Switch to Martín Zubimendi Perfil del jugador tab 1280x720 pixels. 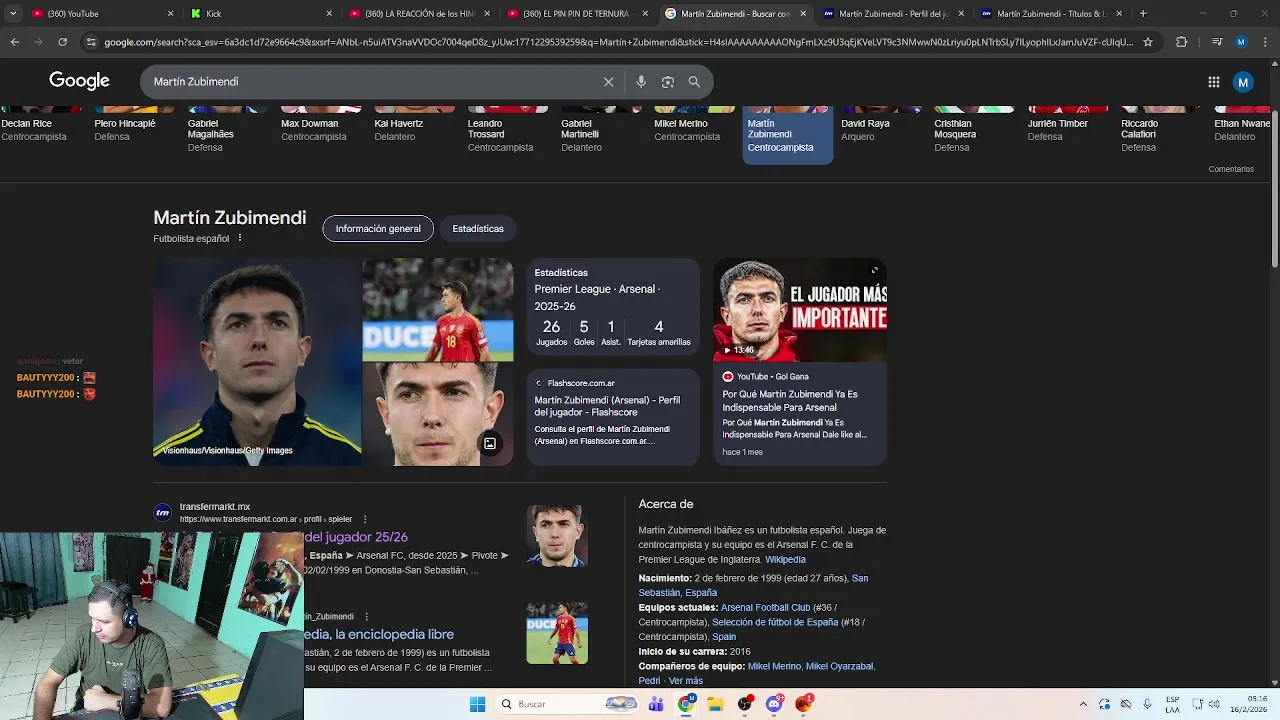(x=892, y=14)
